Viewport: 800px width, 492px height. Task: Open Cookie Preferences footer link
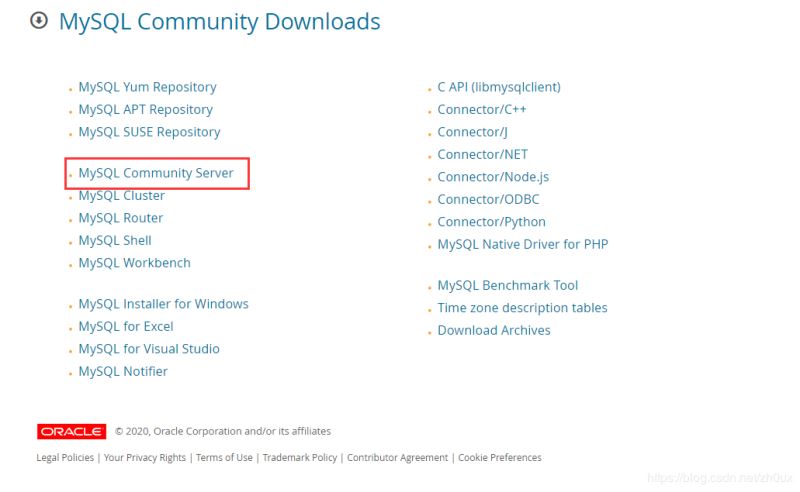500,457
